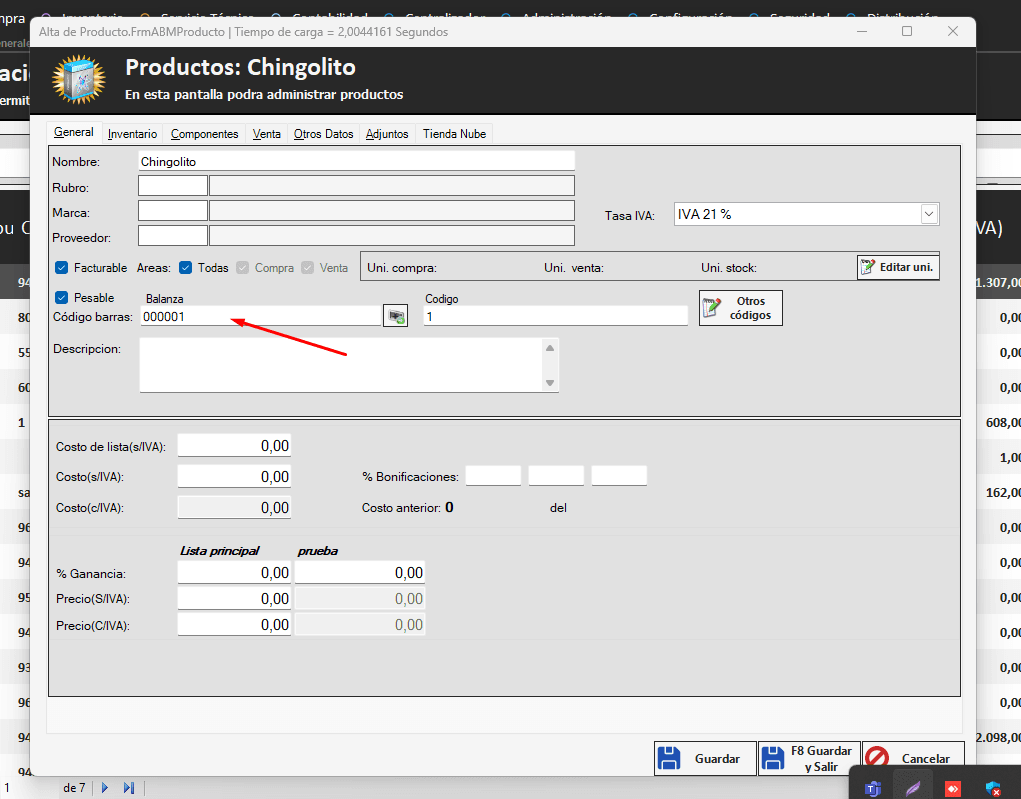Select the Componentes tab

[204, 134]
